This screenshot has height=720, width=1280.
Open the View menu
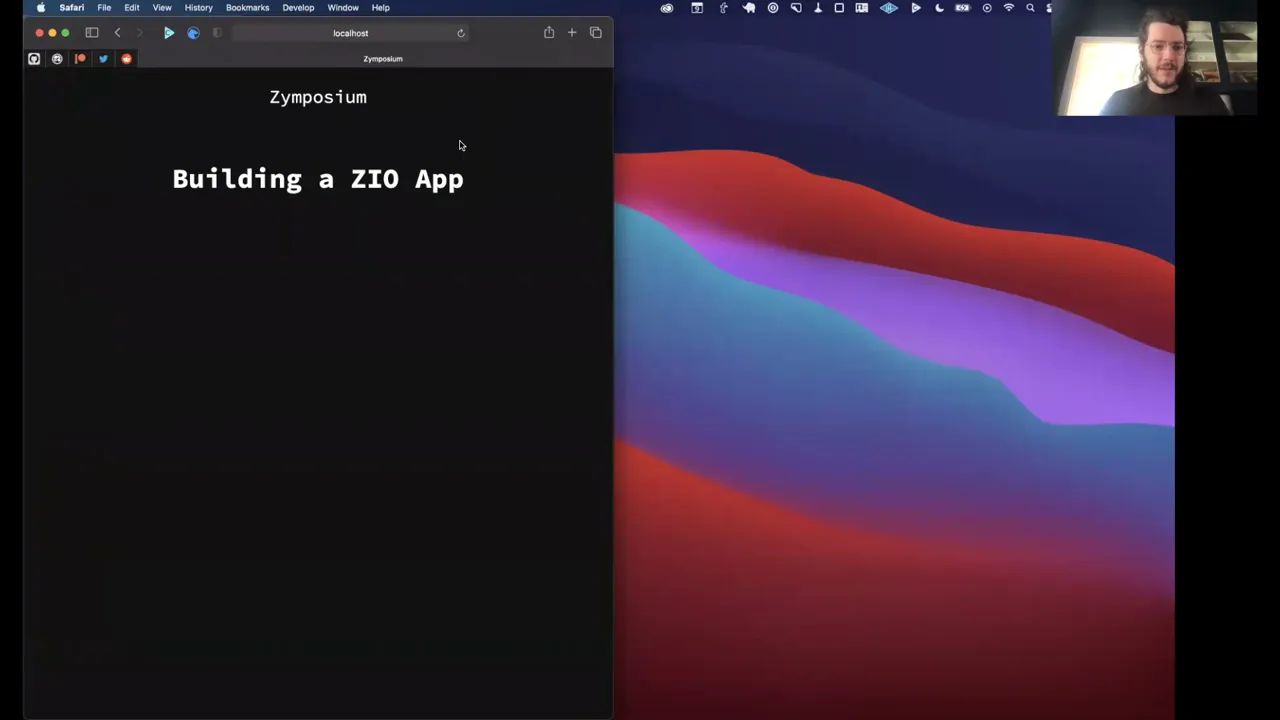pyautogui.click(x=162, y=8)
